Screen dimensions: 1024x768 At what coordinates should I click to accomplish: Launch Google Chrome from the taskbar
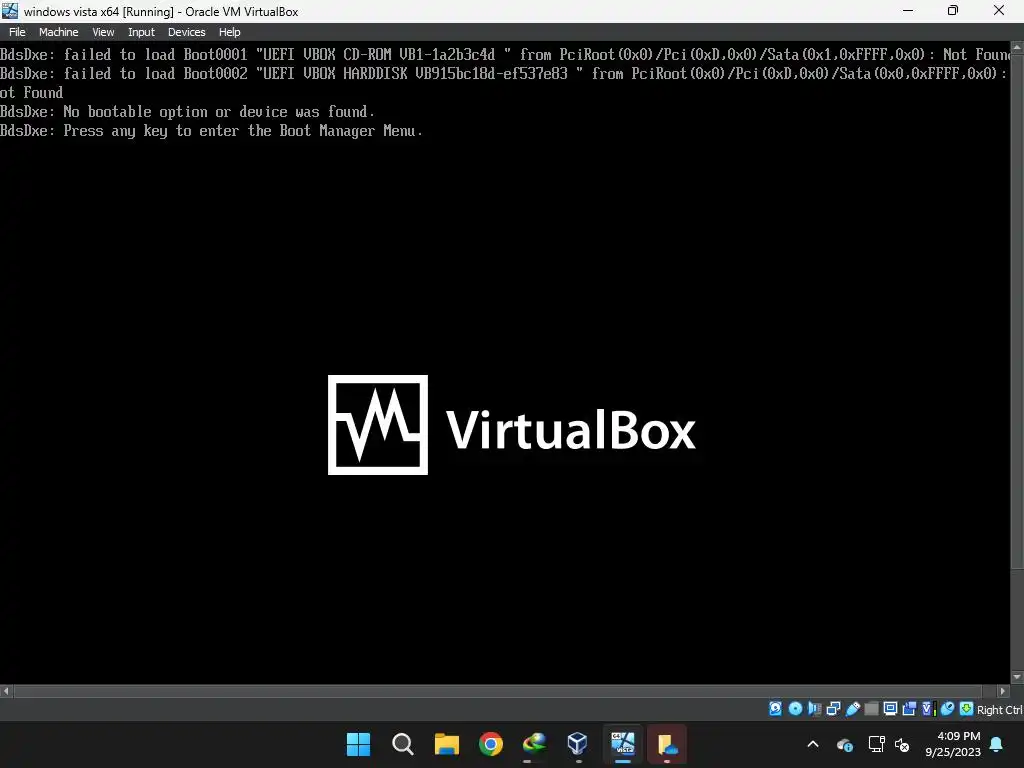[490, 744]
